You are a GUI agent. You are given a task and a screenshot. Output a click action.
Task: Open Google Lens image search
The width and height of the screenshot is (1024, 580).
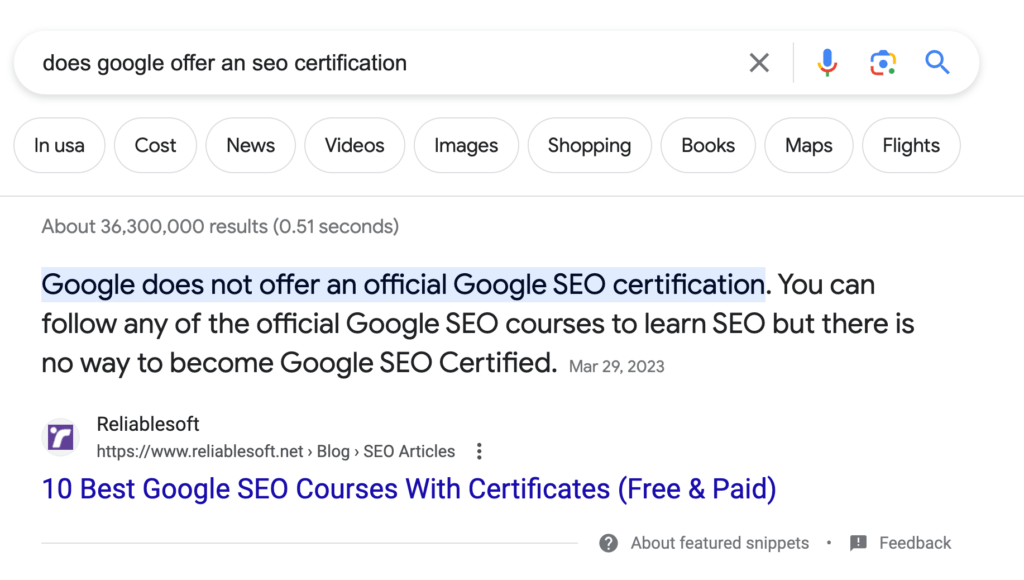point(882,62)
